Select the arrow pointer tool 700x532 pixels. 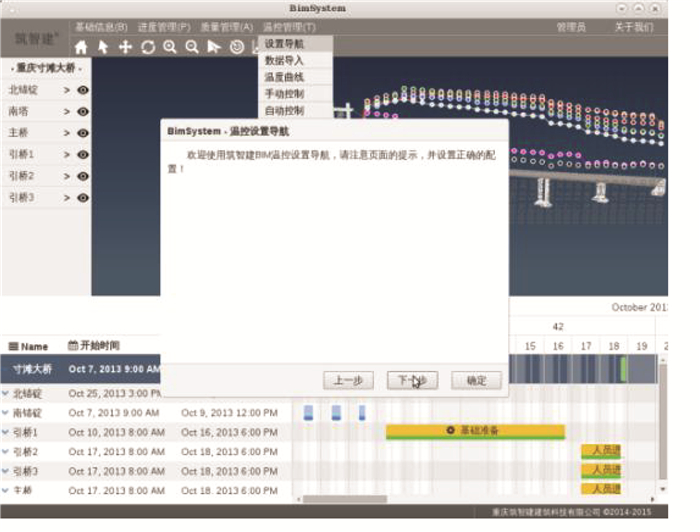pos(103,47)
